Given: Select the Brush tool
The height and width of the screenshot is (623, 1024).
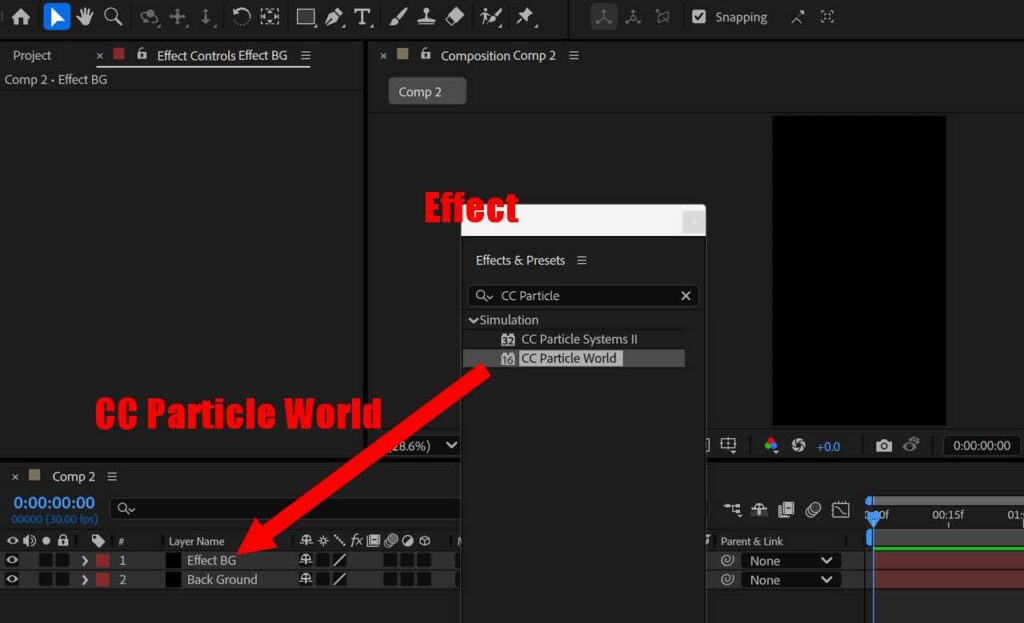Looking at the screenshot, I should point(398,17).
